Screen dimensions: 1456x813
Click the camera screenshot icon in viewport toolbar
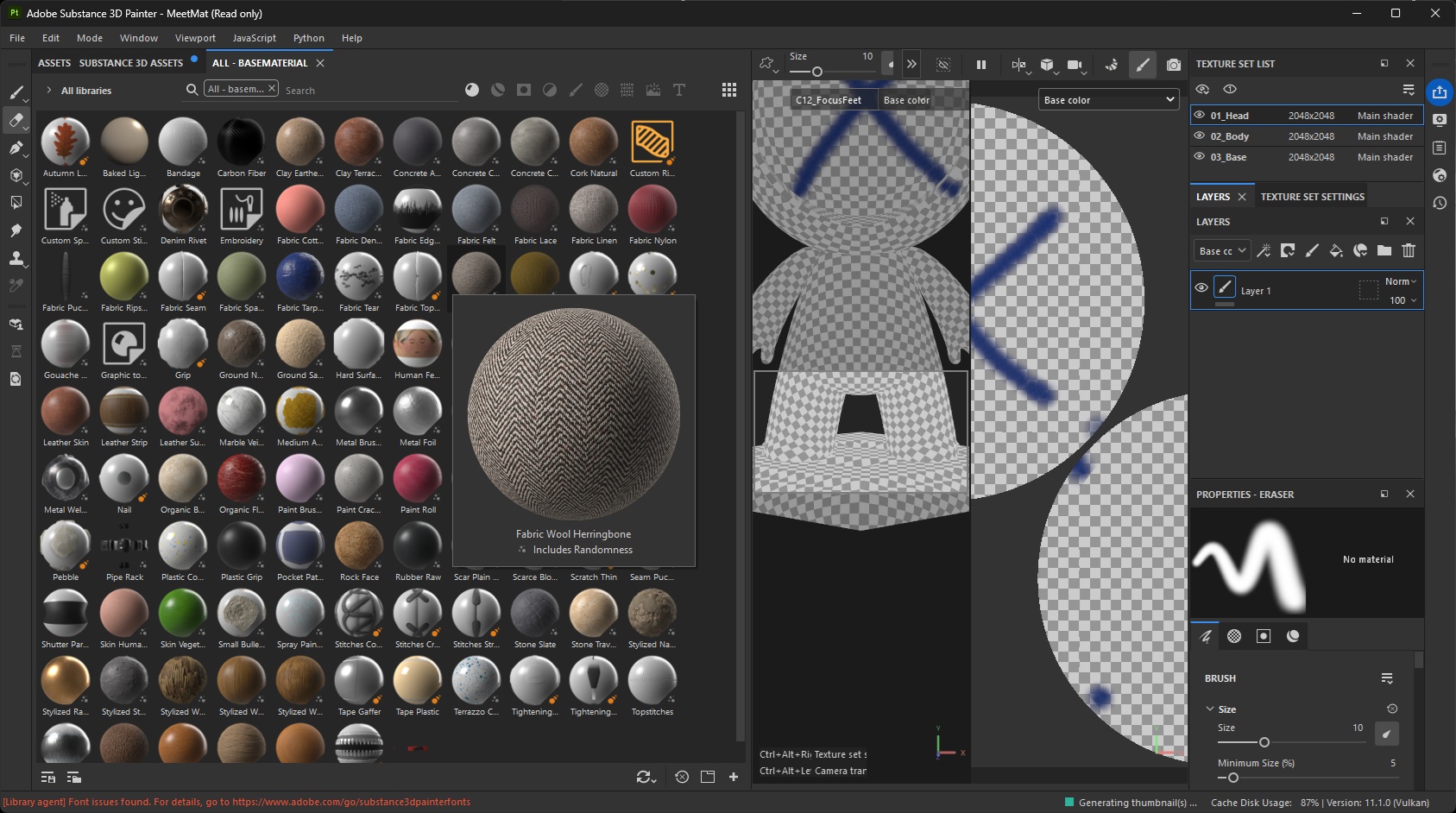click(1173, 65)
